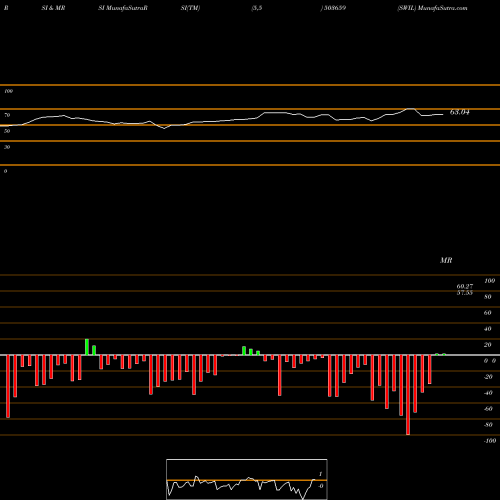Click the 308699 value in the header
The height and width of the screenshot is (500, 500).
(x=334, y=8)
